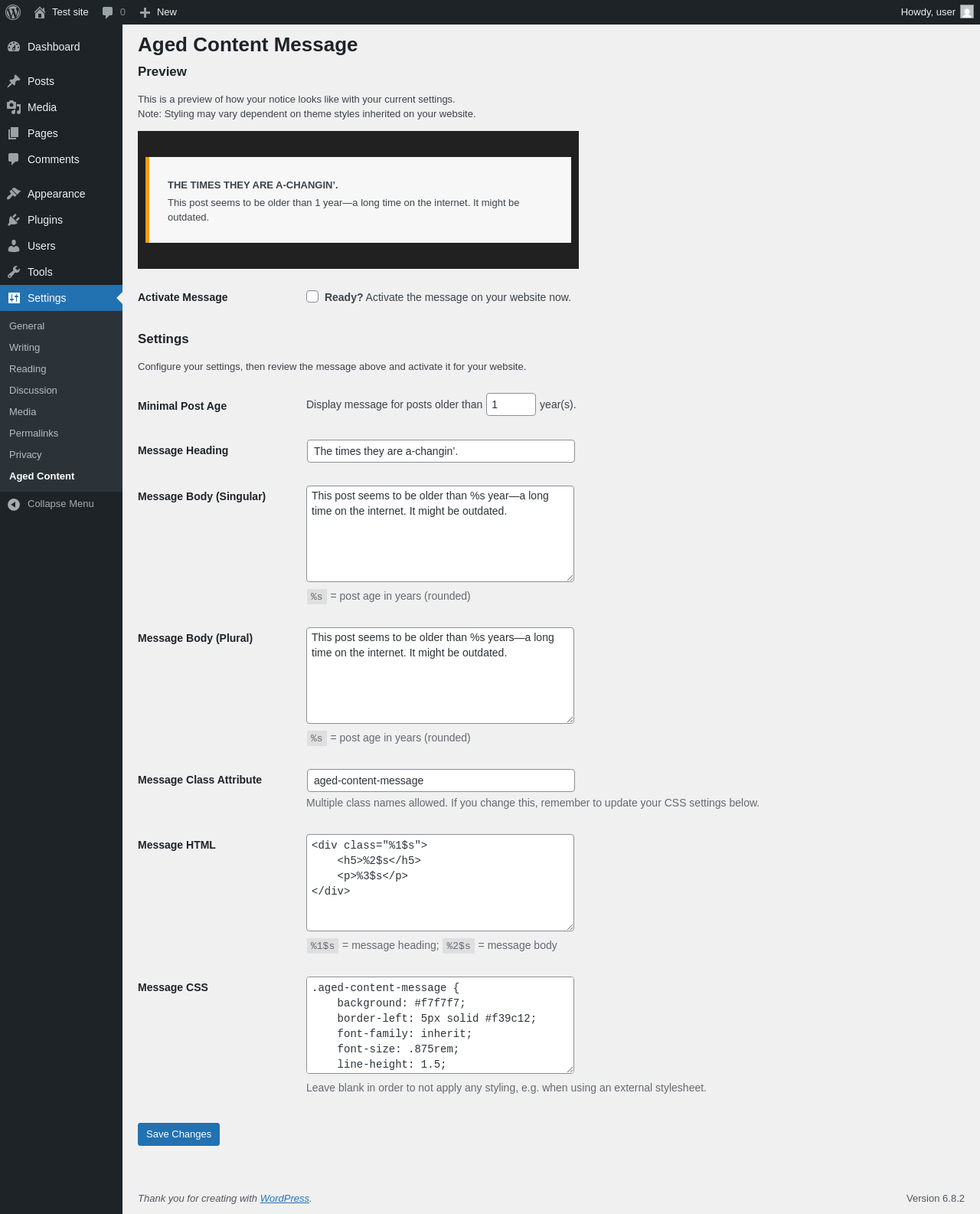980x1214 pixels.
Task: Click the Test site home icon
Action: pos(40,12)
